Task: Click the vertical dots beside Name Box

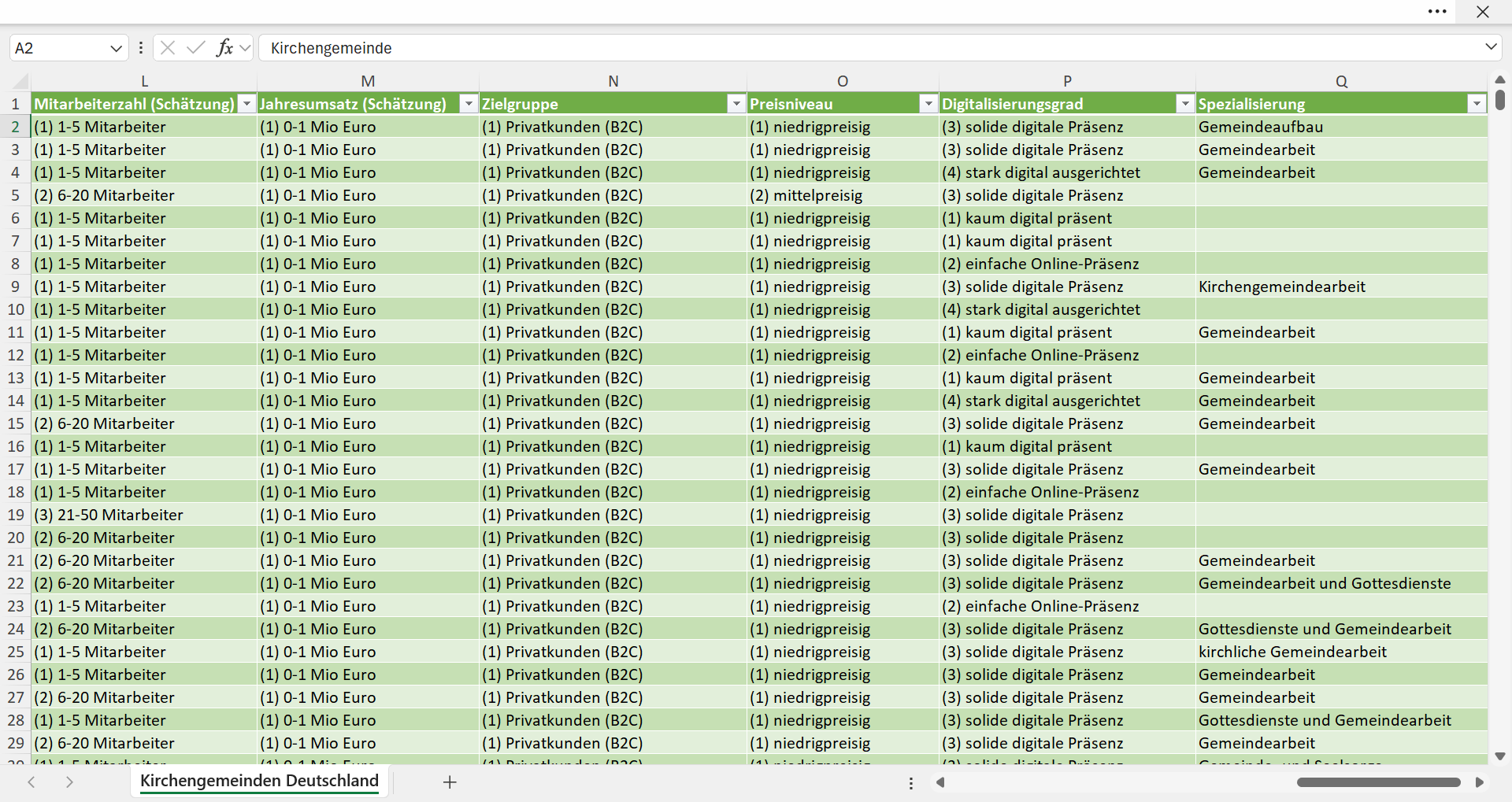Action: coord(141,48)
